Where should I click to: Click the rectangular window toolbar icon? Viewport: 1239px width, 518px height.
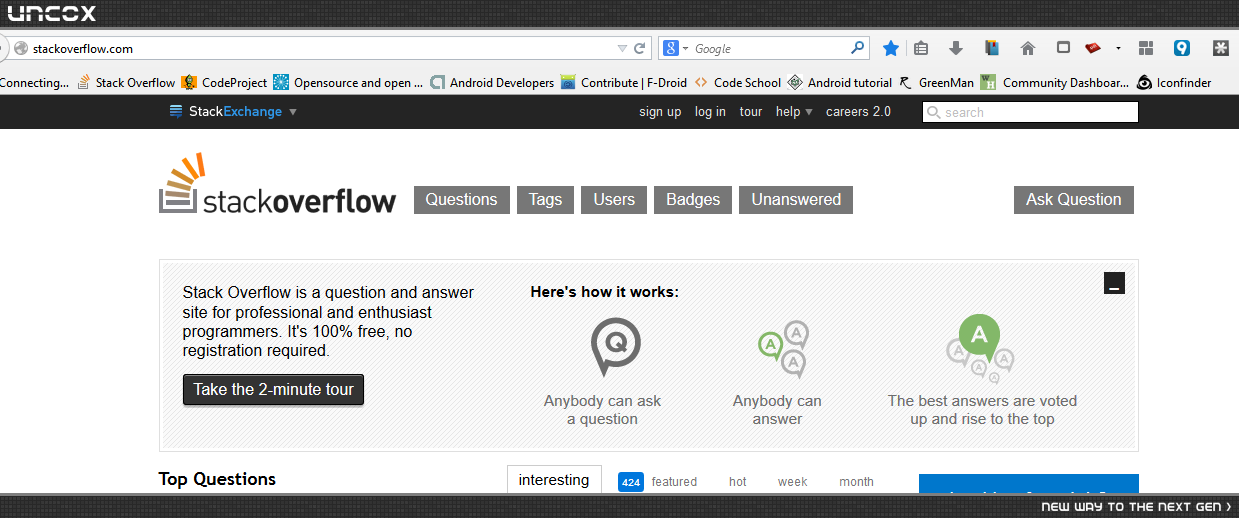(x=1063, y=47)
